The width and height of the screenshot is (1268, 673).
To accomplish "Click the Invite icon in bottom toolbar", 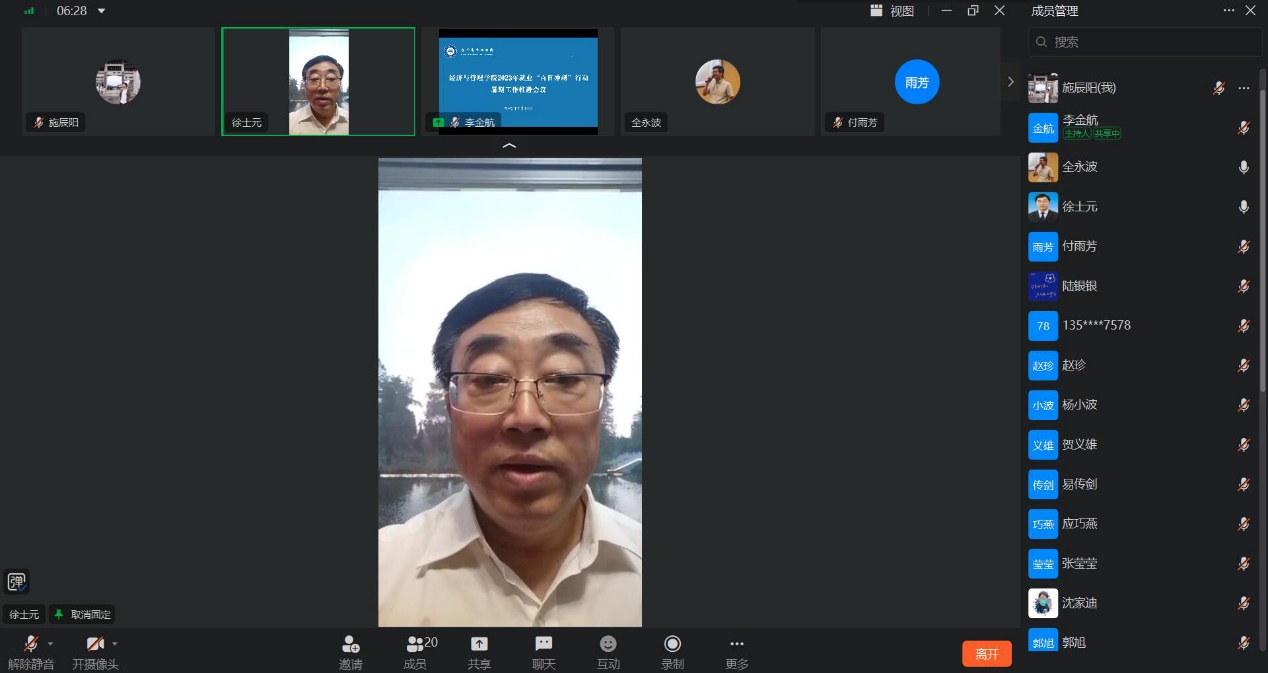I will click(350, 645).
